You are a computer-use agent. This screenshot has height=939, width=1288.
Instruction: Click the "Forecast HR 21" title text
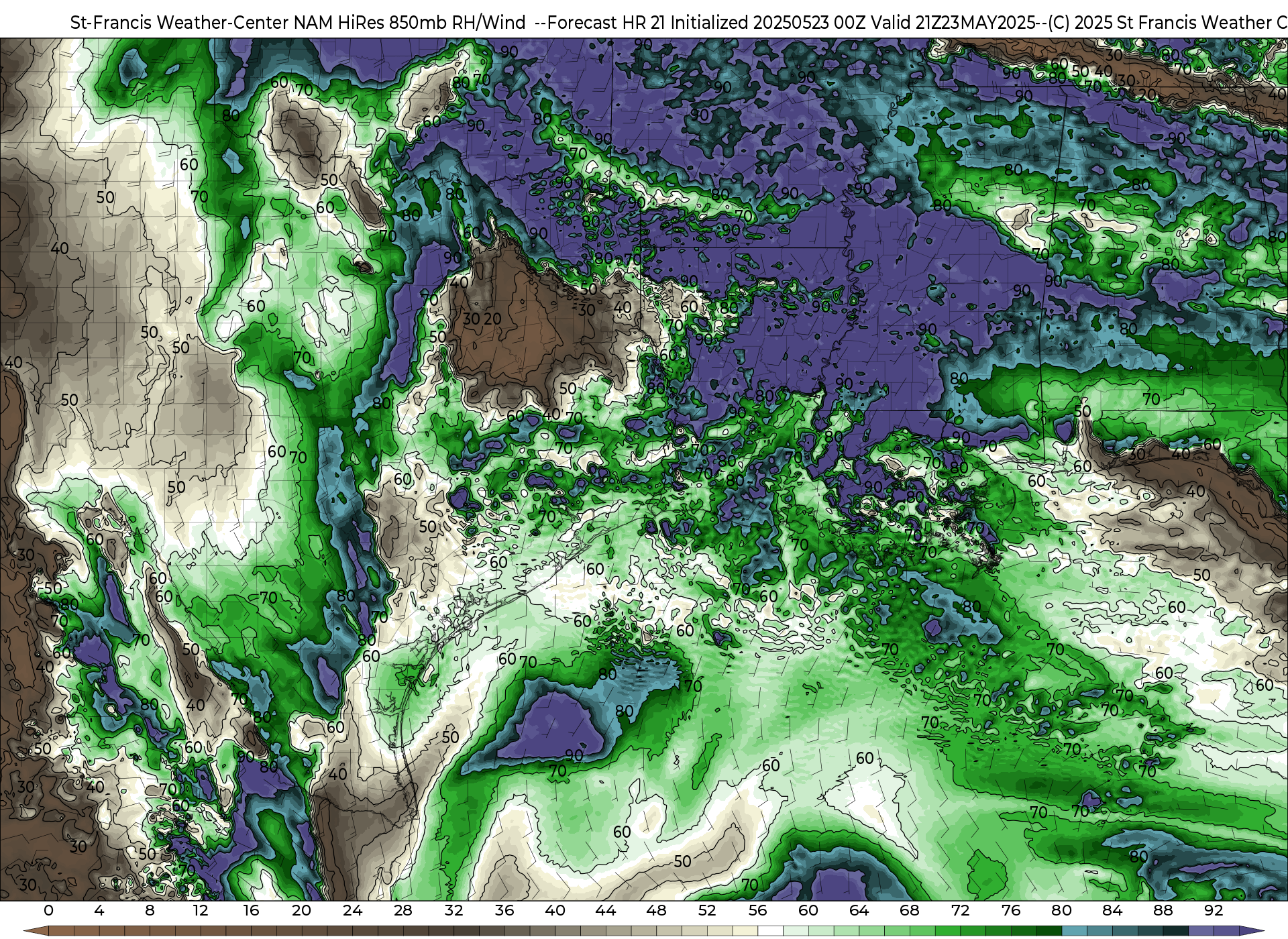(606, 23)
